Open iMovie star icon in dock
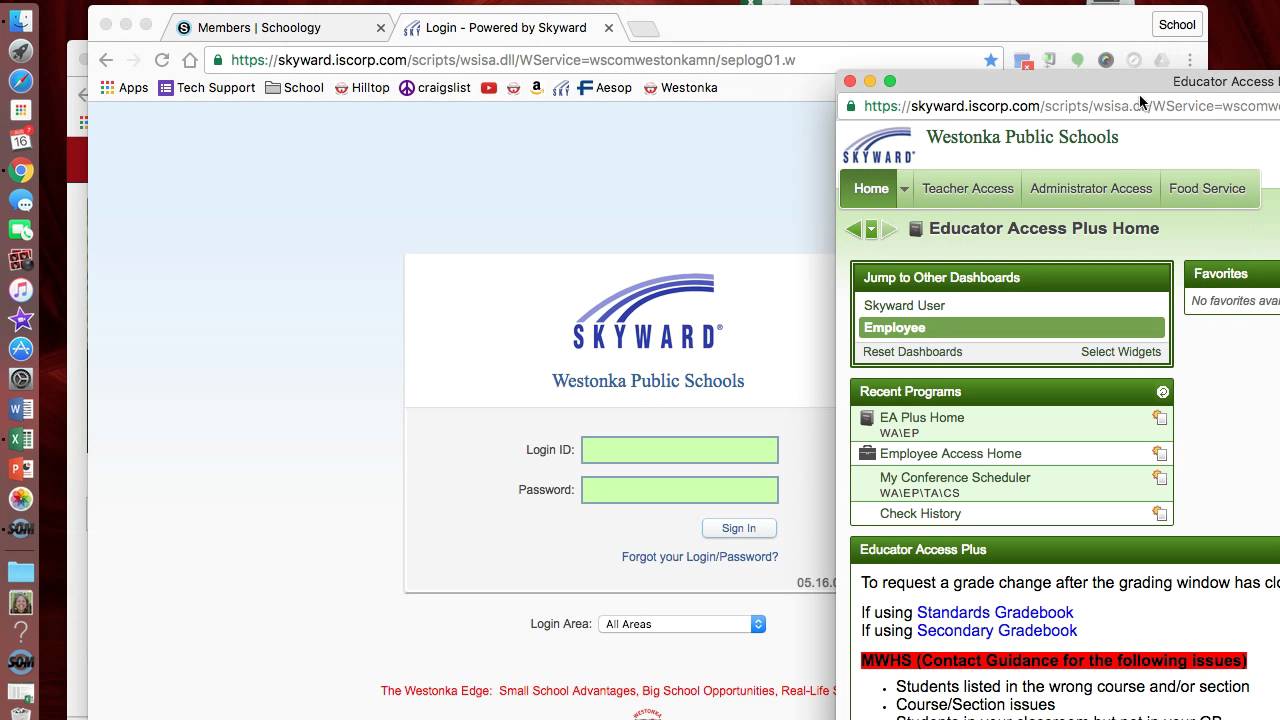1280x720 pixels. (21, 319)
